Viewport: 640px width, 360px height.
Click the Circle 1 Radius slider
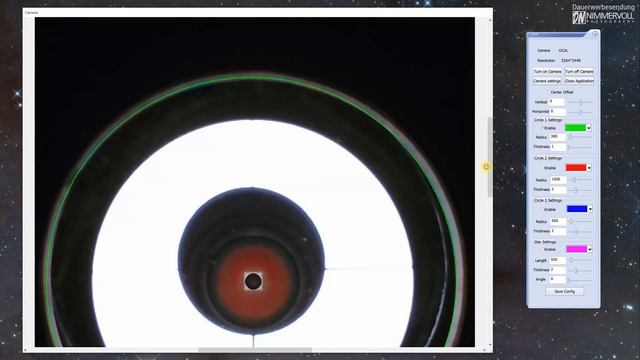click(580, 138)
